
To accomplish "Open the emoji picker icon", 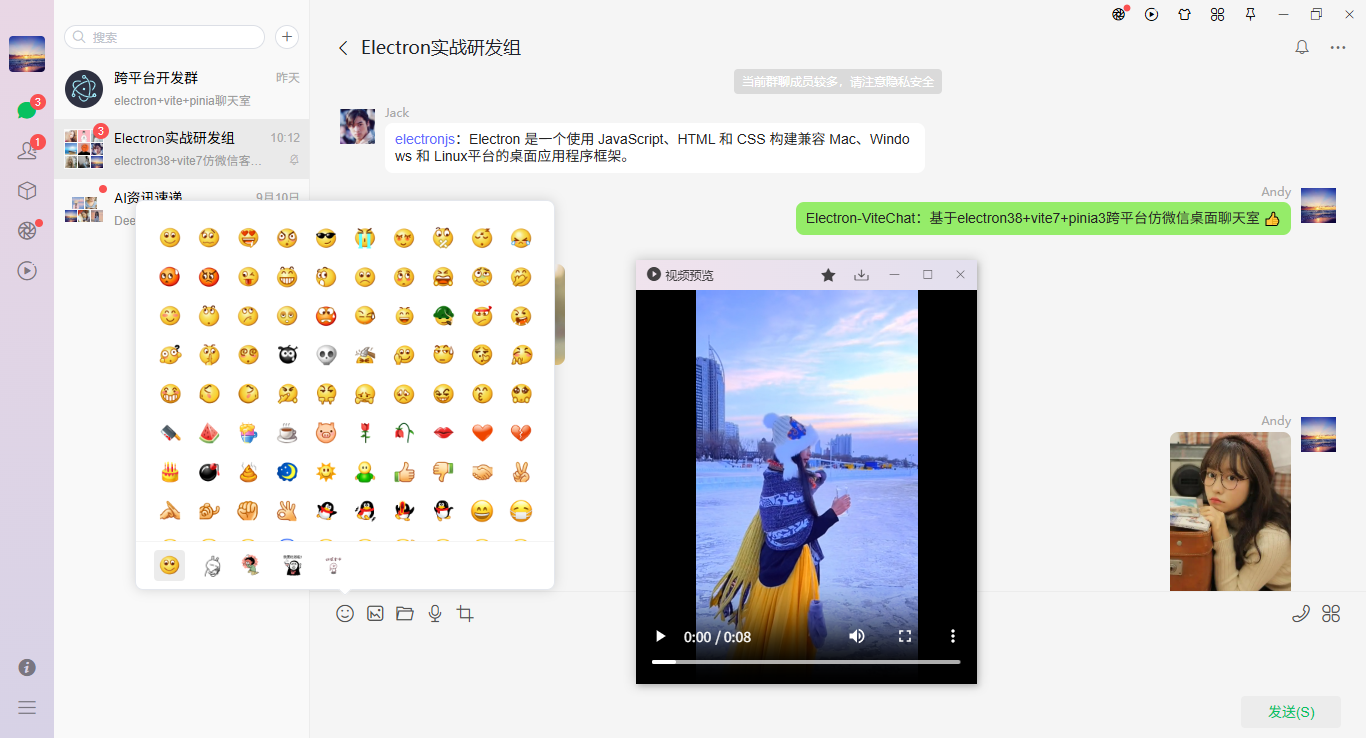I will (x=345, y=613).
